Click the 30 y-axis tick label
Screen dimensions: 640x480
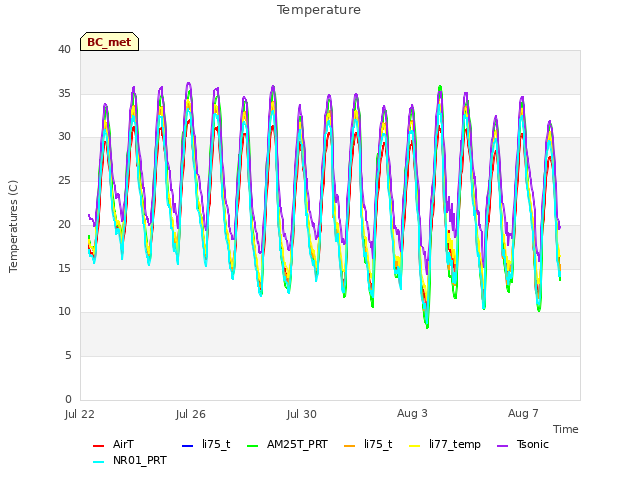pos(64,137)
